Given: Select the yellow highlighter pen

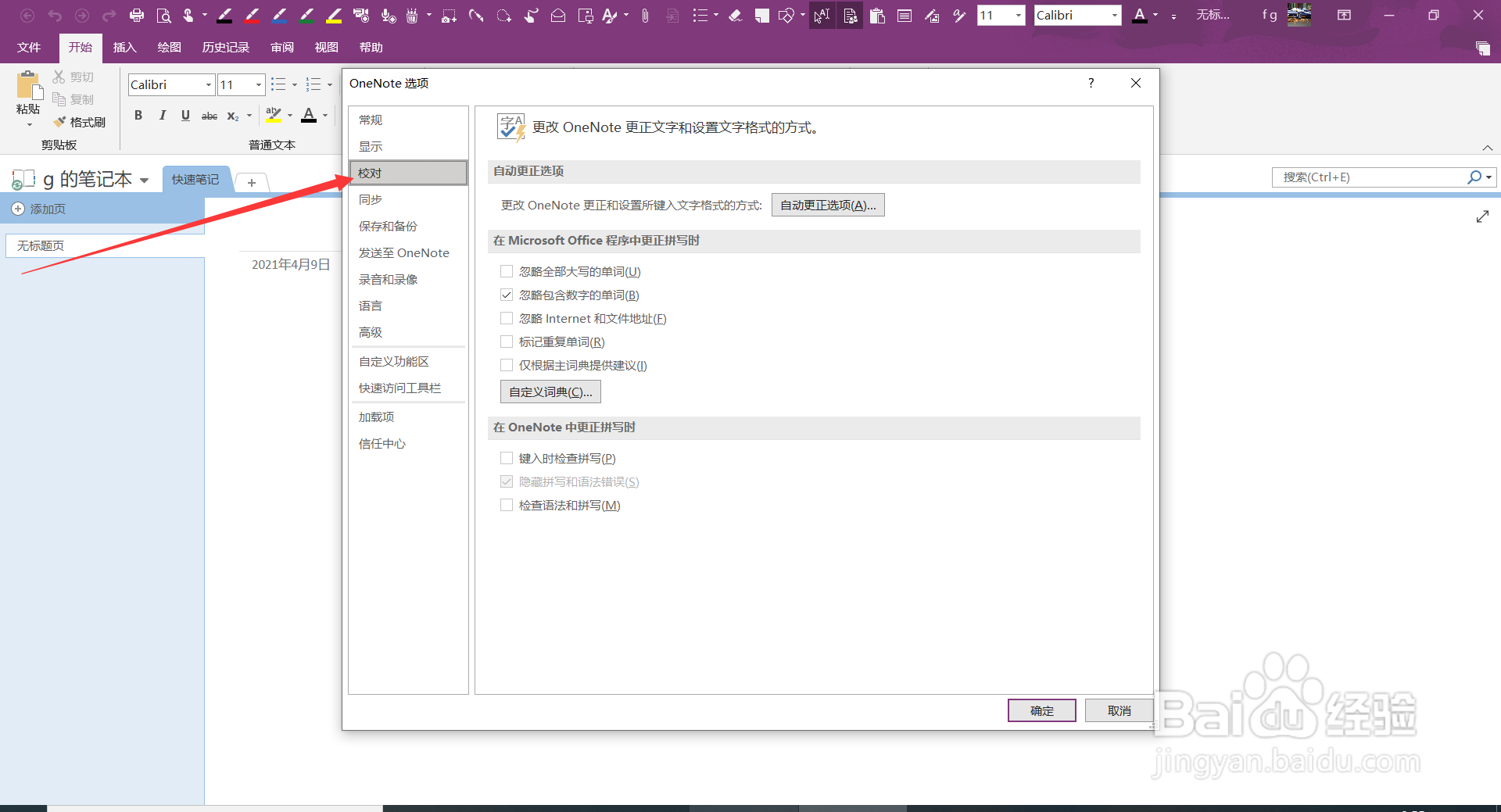Looking at the screenshot, I should point(334,15).
